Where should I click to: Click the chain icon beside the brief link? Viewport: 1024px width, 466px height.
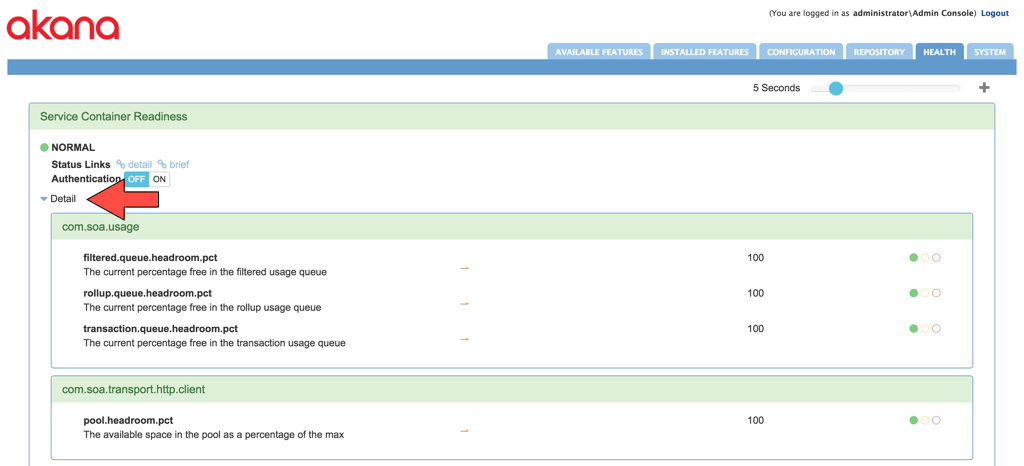pos(162,164)
